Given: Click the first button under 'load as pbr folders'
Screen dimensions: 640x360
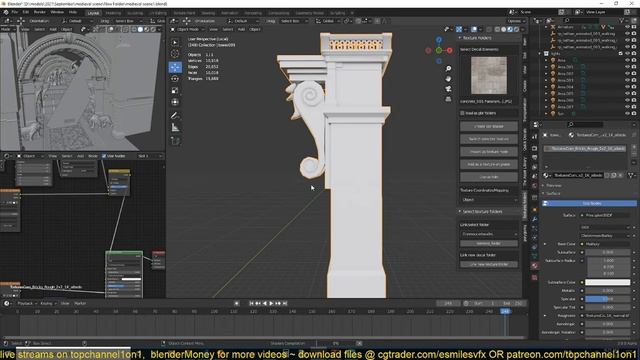Looking at the screenshot, I should tap(489, 126).
